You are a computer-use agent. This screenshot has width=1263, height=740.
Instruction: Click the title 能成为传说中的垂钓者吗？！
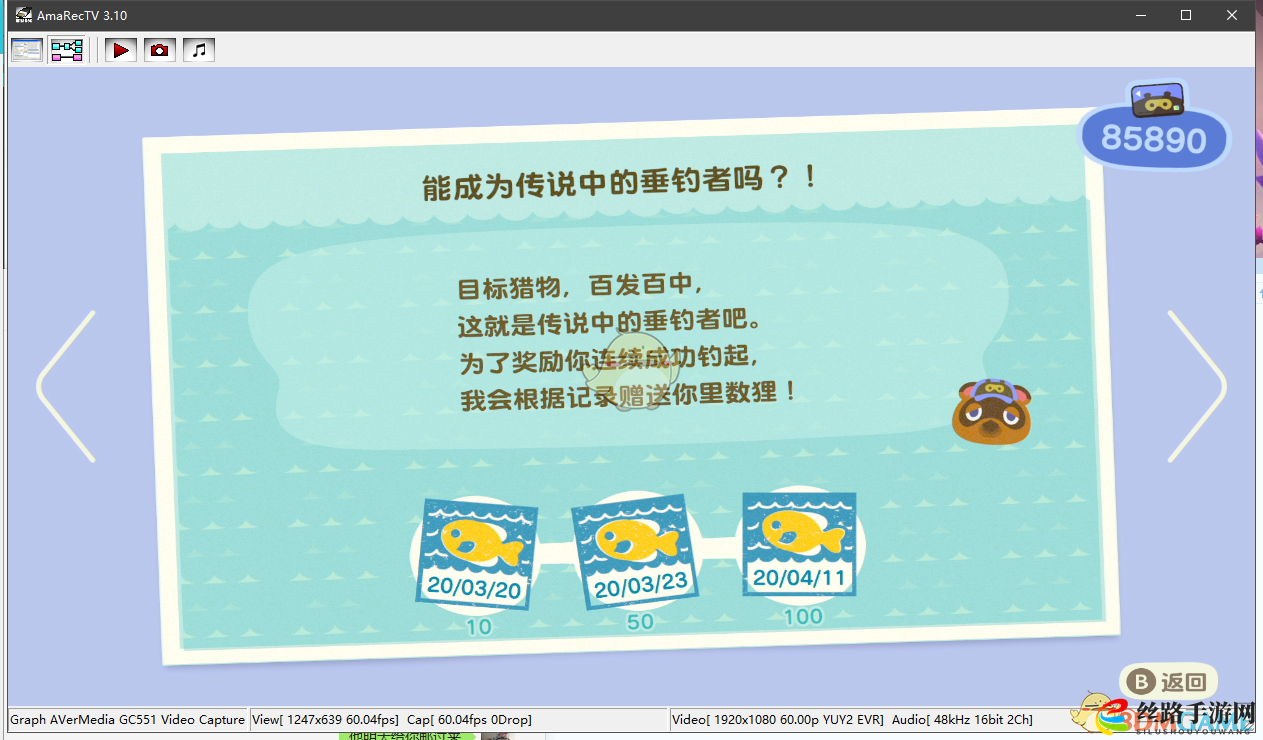(x=620, y=183)
